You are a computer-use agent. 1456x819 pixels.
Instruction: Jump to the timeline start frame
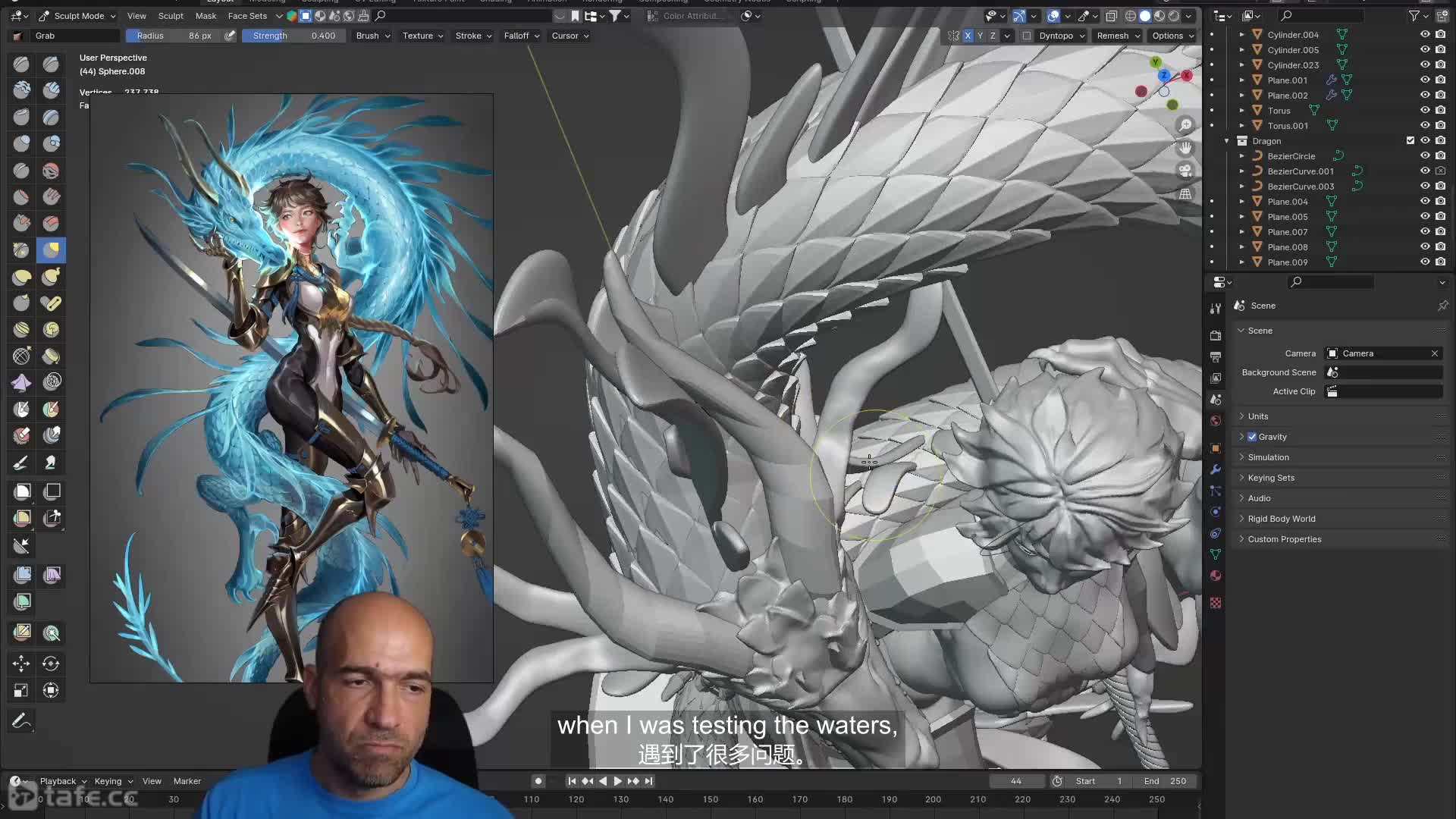point(572,781)
